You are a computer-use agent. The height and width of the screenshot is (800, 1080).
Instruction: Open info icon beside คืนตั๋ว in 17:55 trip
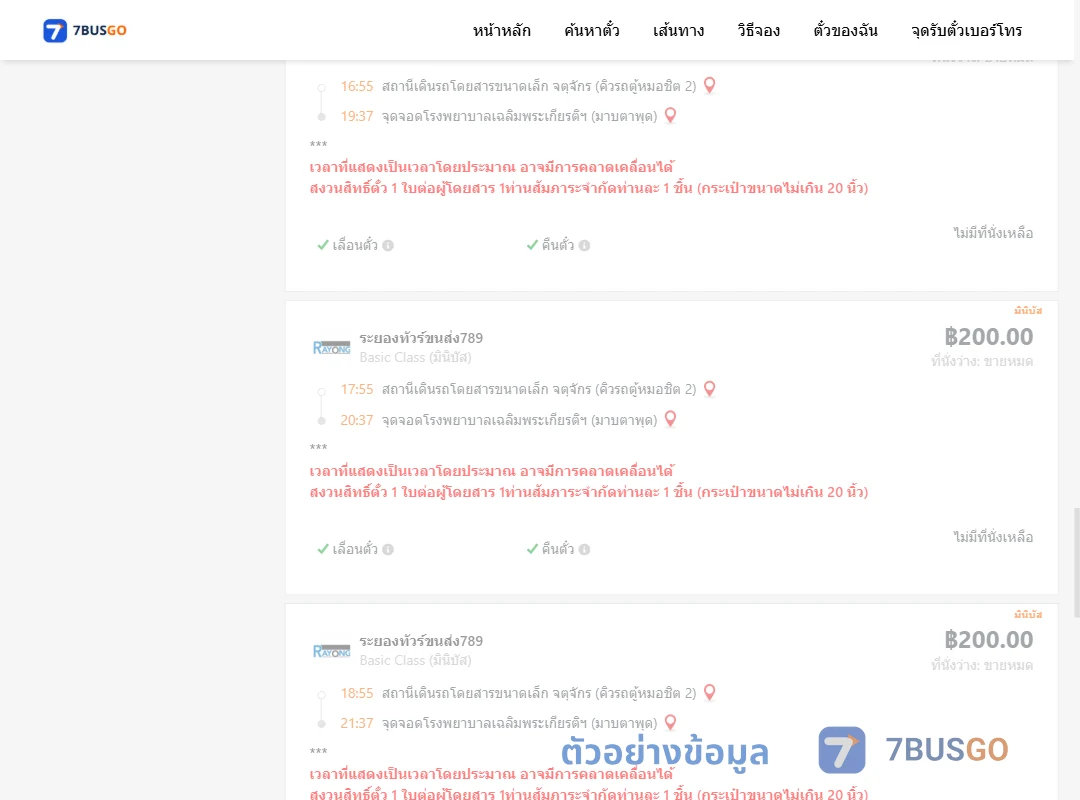[584, 549]
